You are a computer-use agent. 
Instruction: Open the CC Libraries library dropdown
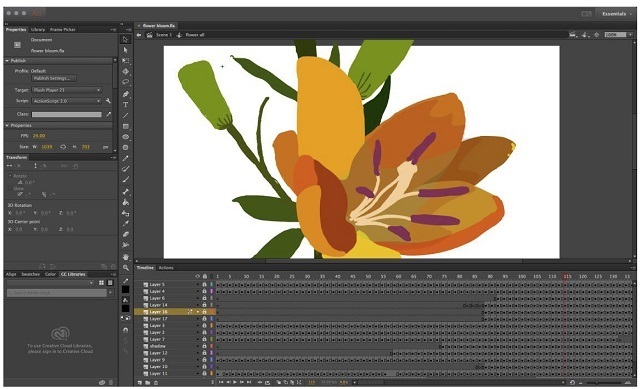(50, 283)
